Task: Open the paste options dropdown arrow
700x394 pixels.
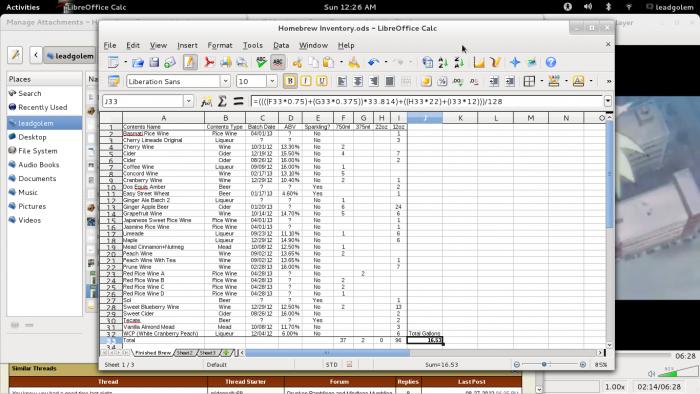Action: 342,62
